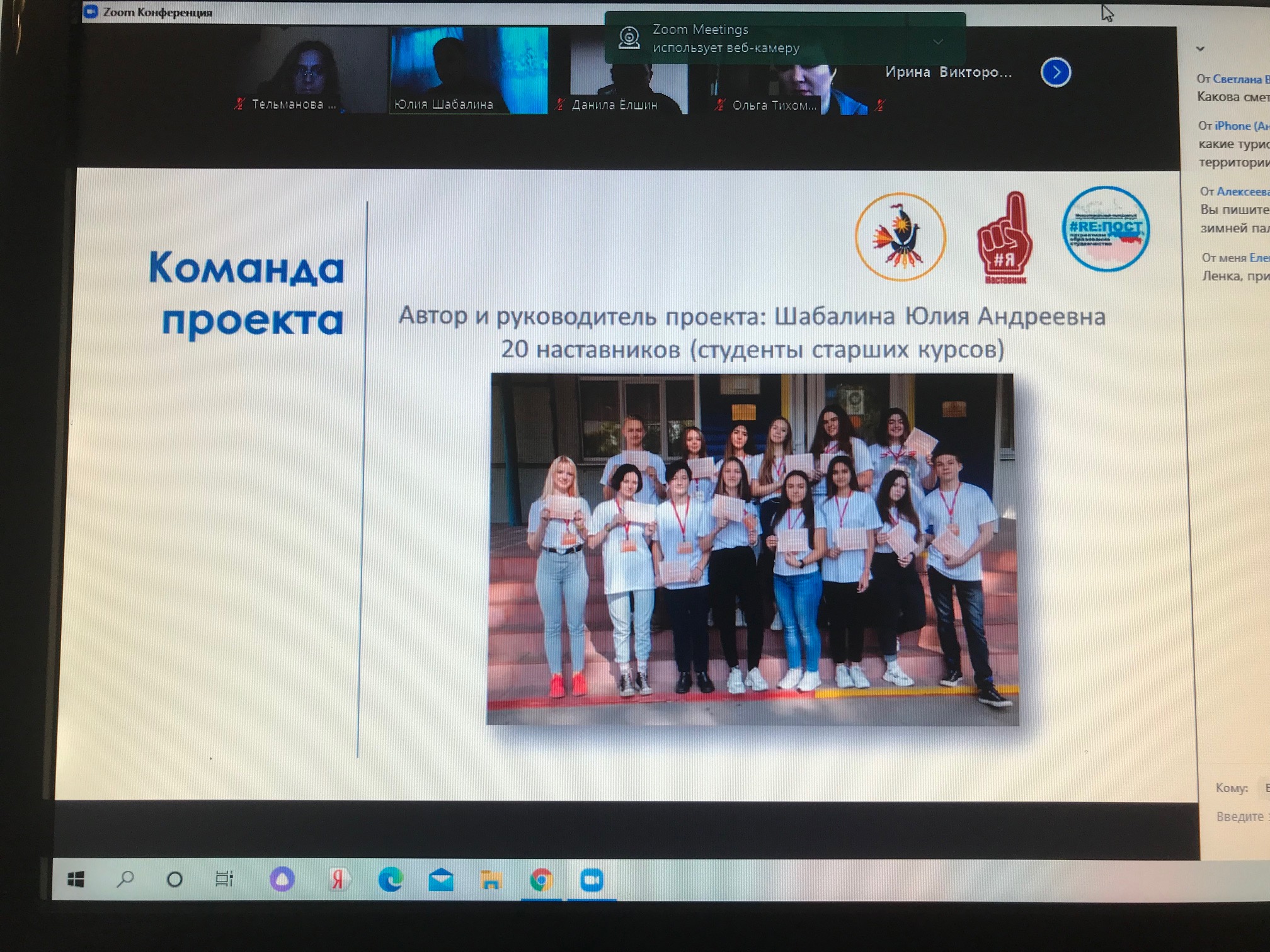This screenshot has height=952, width=1270.
Task: Switch to Google Chrome on the taskbar
Action: [541, 880]
